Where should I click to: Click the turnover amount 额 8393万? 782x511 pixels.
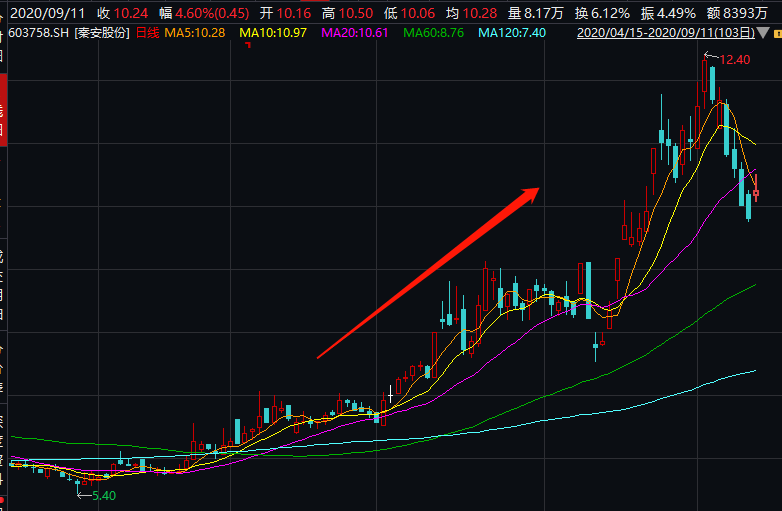737,13
